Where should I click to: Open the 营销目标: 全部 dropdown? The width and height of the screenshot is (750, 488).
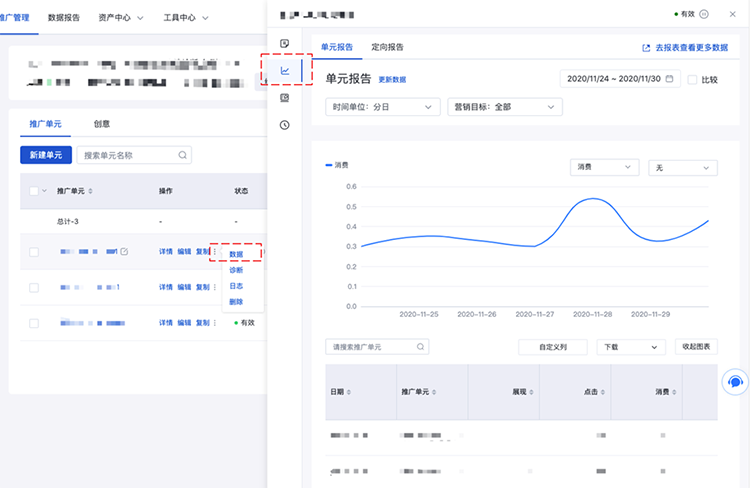[503, 106]
